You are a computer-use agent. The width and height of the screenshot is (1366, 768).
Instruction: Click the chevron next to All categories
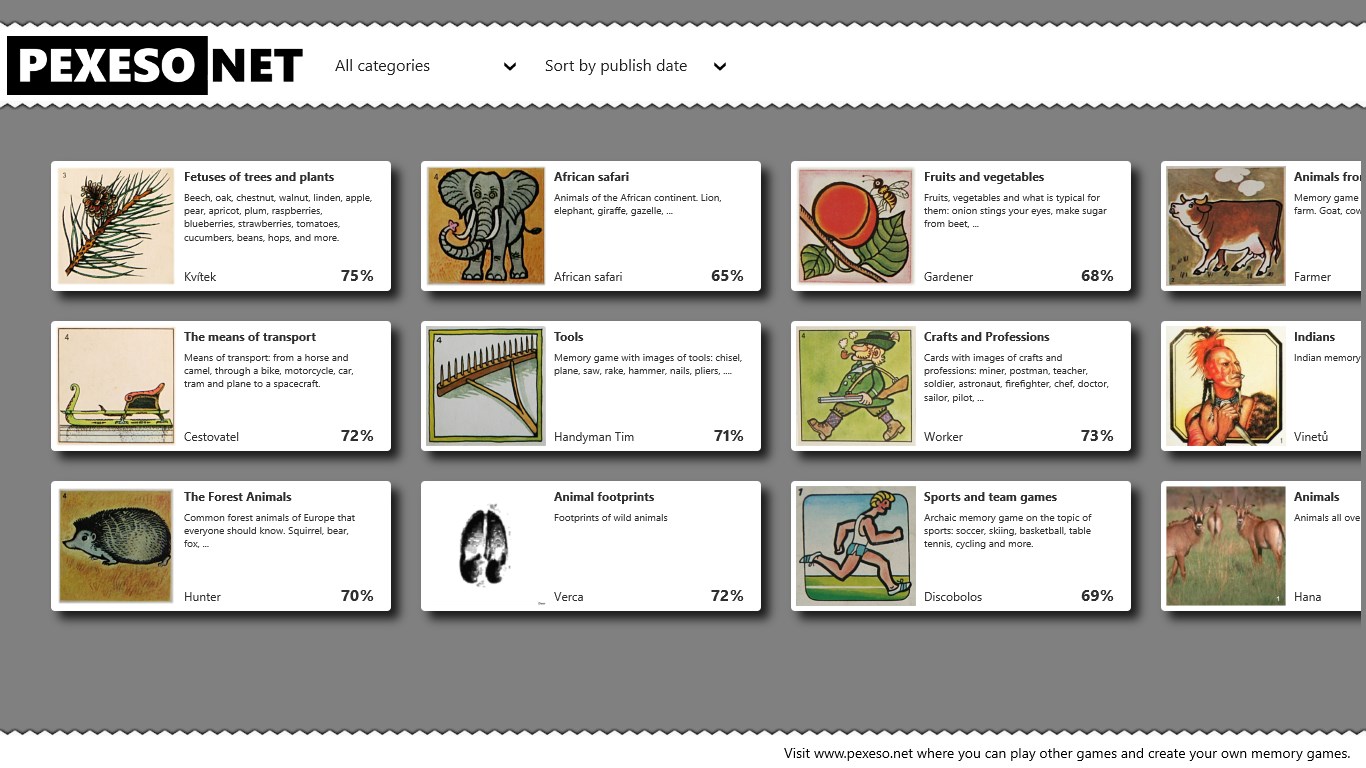[x=510, y=67]
